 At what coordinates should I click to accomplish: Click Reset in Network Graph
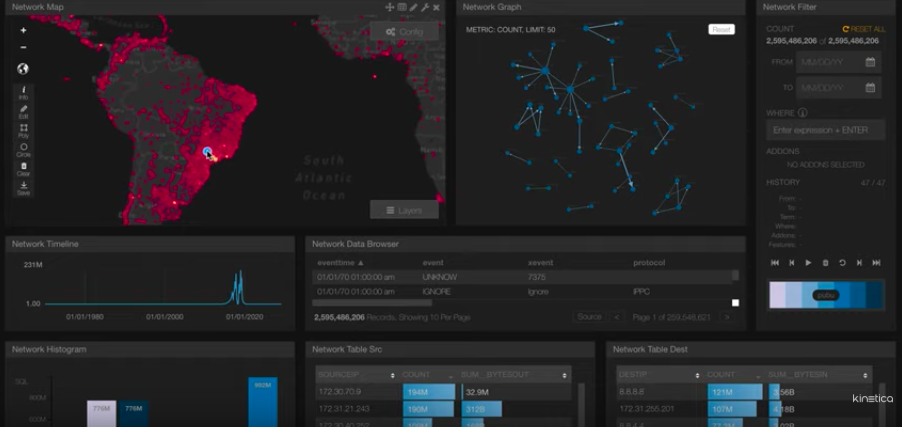(x=721, y=30)
